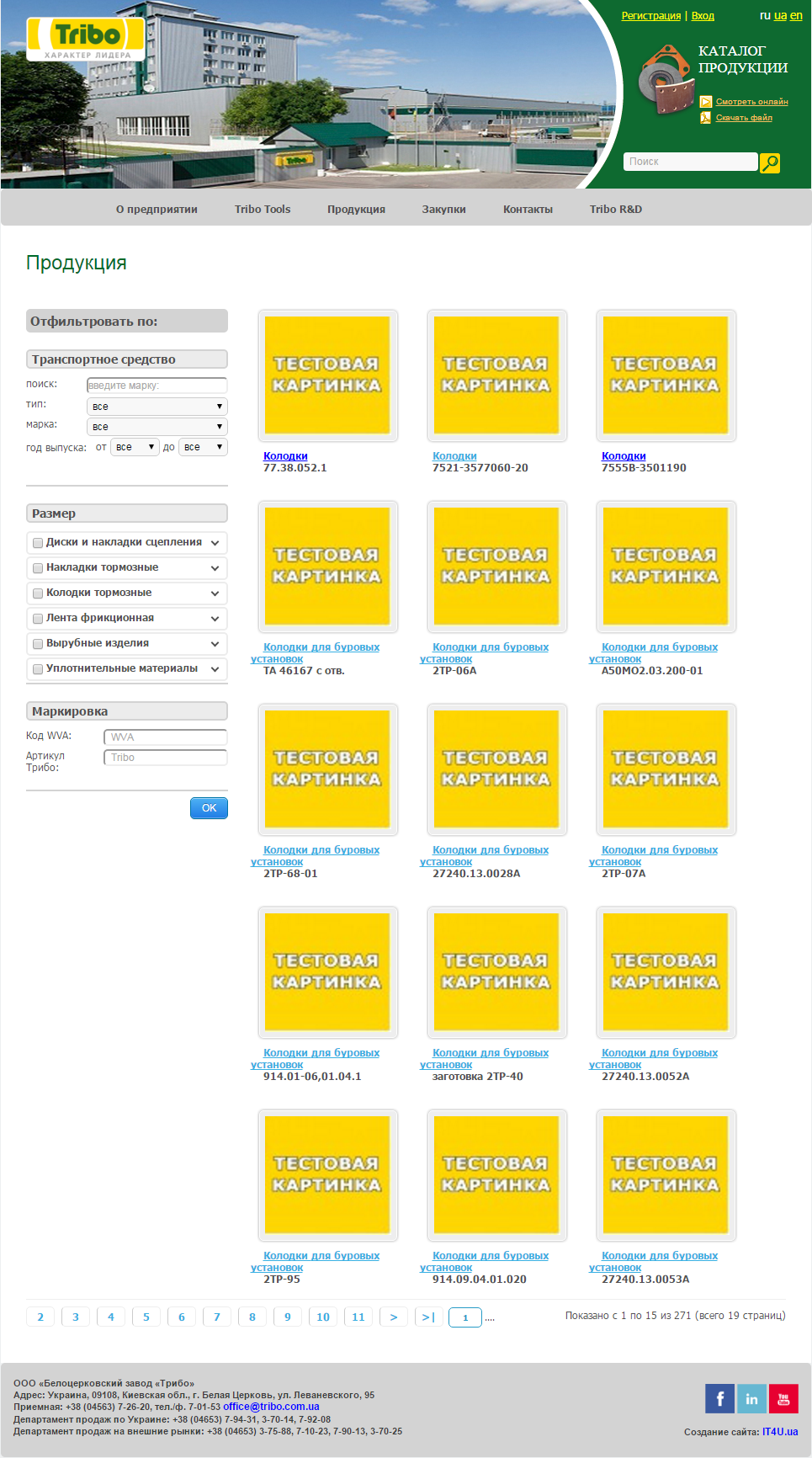Go to Контакты in navigation bar
Image resolution: width=812 pixels, height=1458 pixels.
[x=528, y=210]
